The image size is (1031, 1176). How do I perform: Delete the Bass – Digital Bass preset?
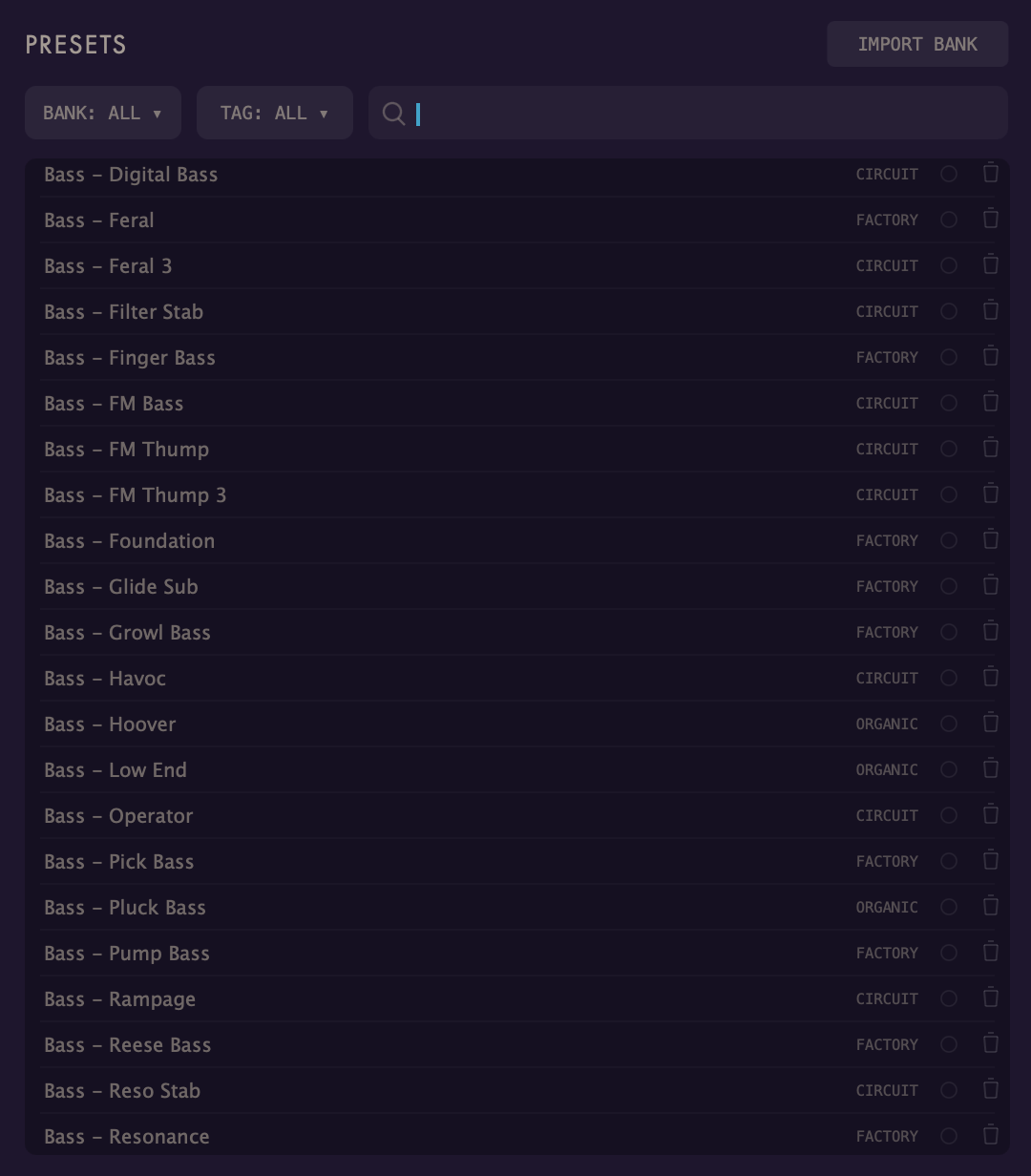tap(991, 173)
